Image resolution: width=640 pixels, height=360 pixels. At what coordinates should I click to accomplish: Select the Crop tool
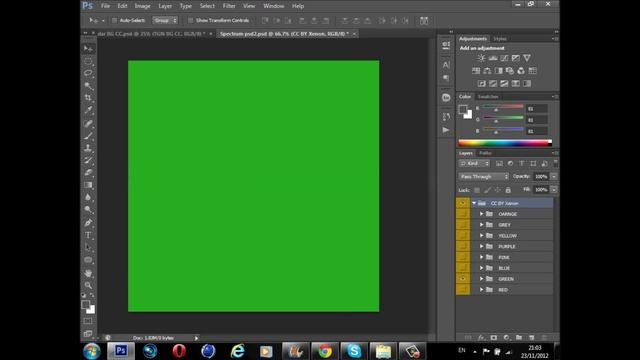pos(88,98)
